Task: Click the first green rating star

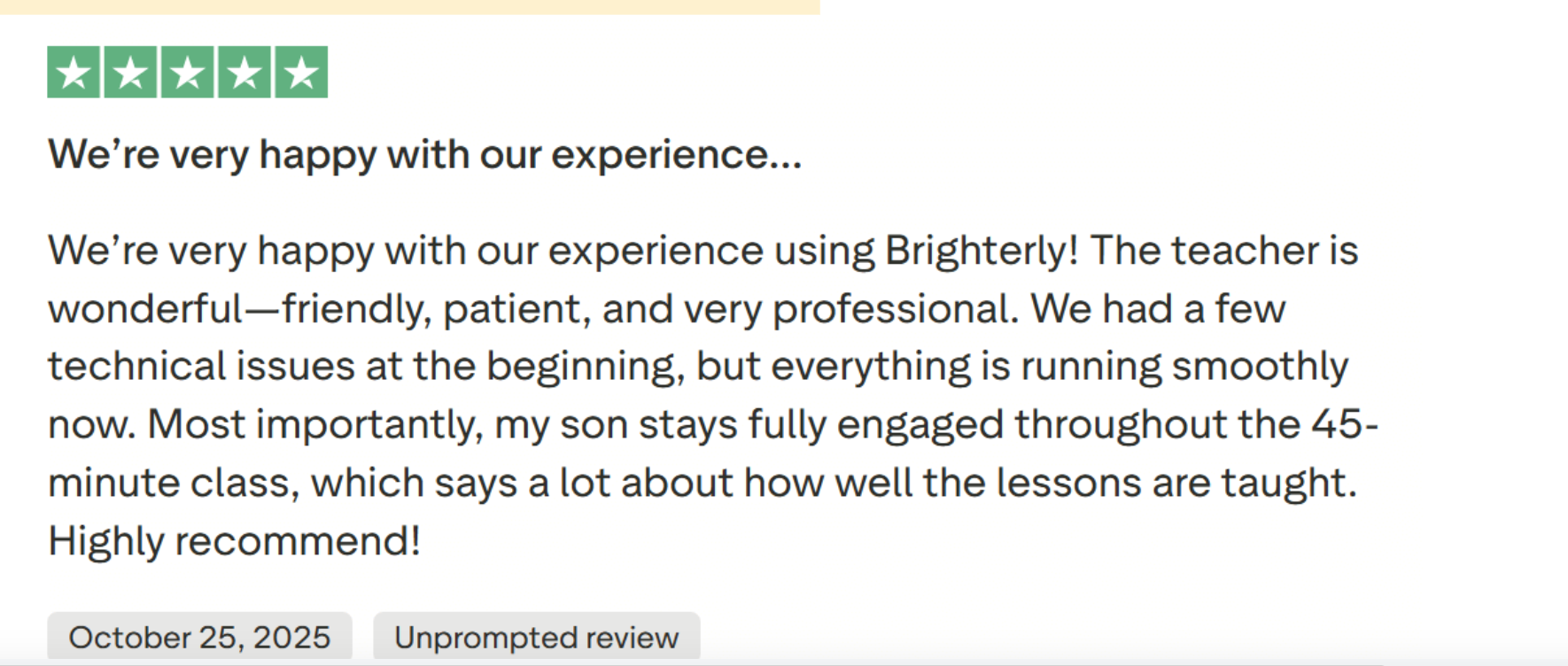Action: 74,73
